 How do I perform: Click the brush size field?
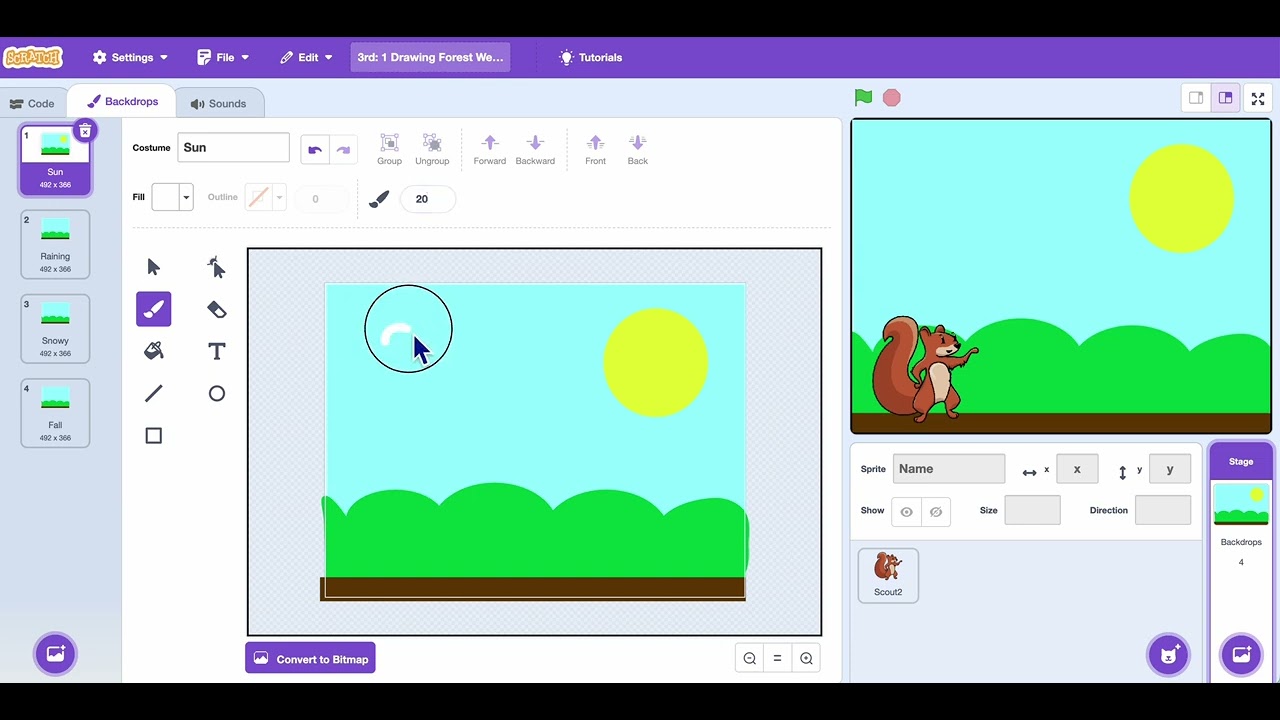(428, 199)
